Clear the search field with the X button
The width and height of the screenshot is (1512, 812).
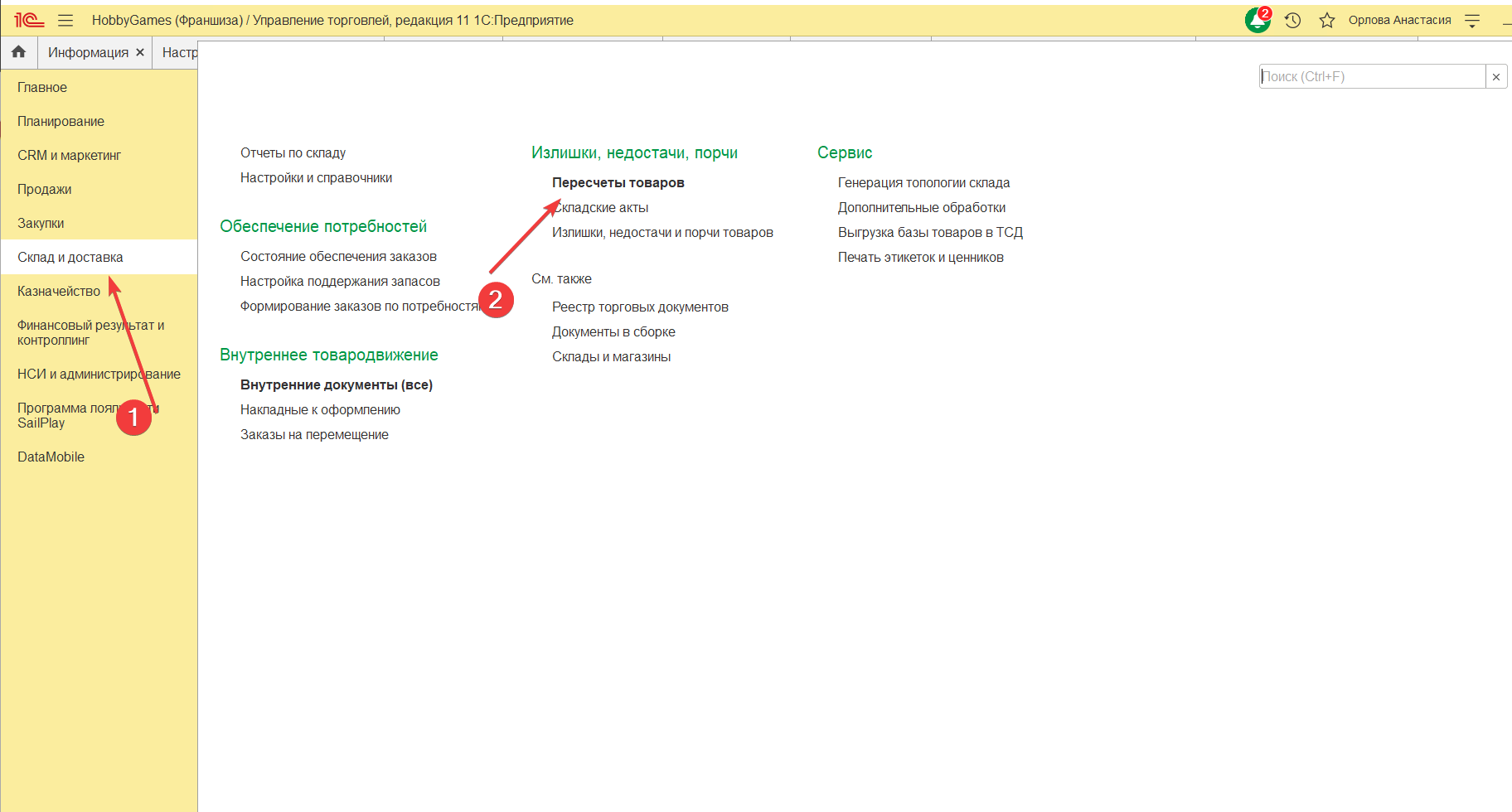point(1496,76)
